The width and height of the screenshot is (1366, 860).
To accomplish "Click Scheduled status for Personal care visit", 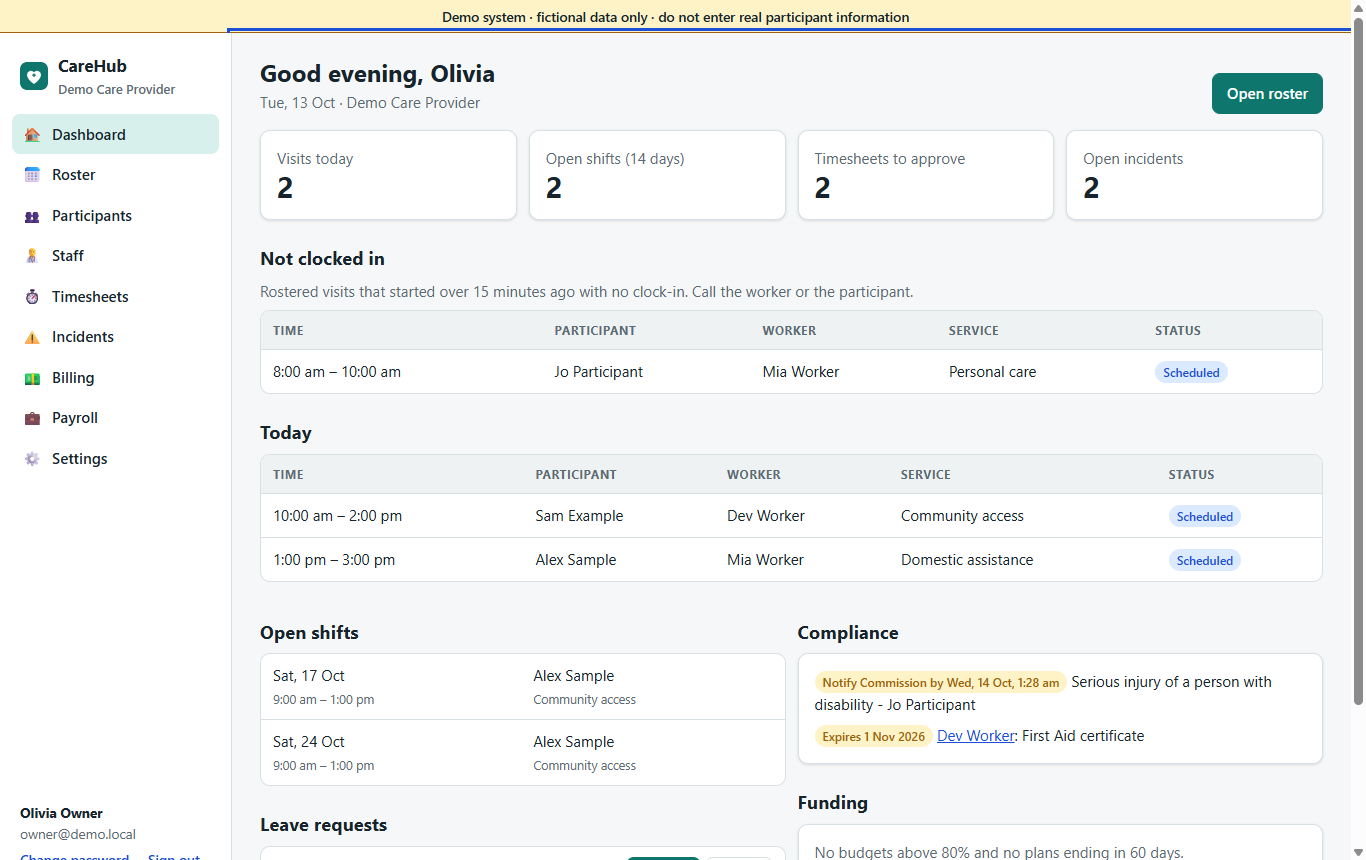I will (1191, 372).
